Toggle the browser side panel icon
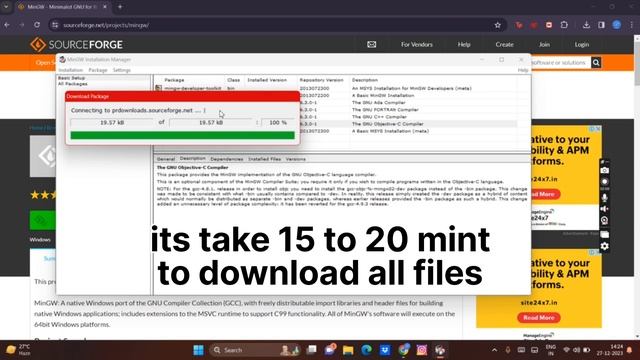Screen dimensions: 640x360 pyautogui.click(x=601, y=25)
